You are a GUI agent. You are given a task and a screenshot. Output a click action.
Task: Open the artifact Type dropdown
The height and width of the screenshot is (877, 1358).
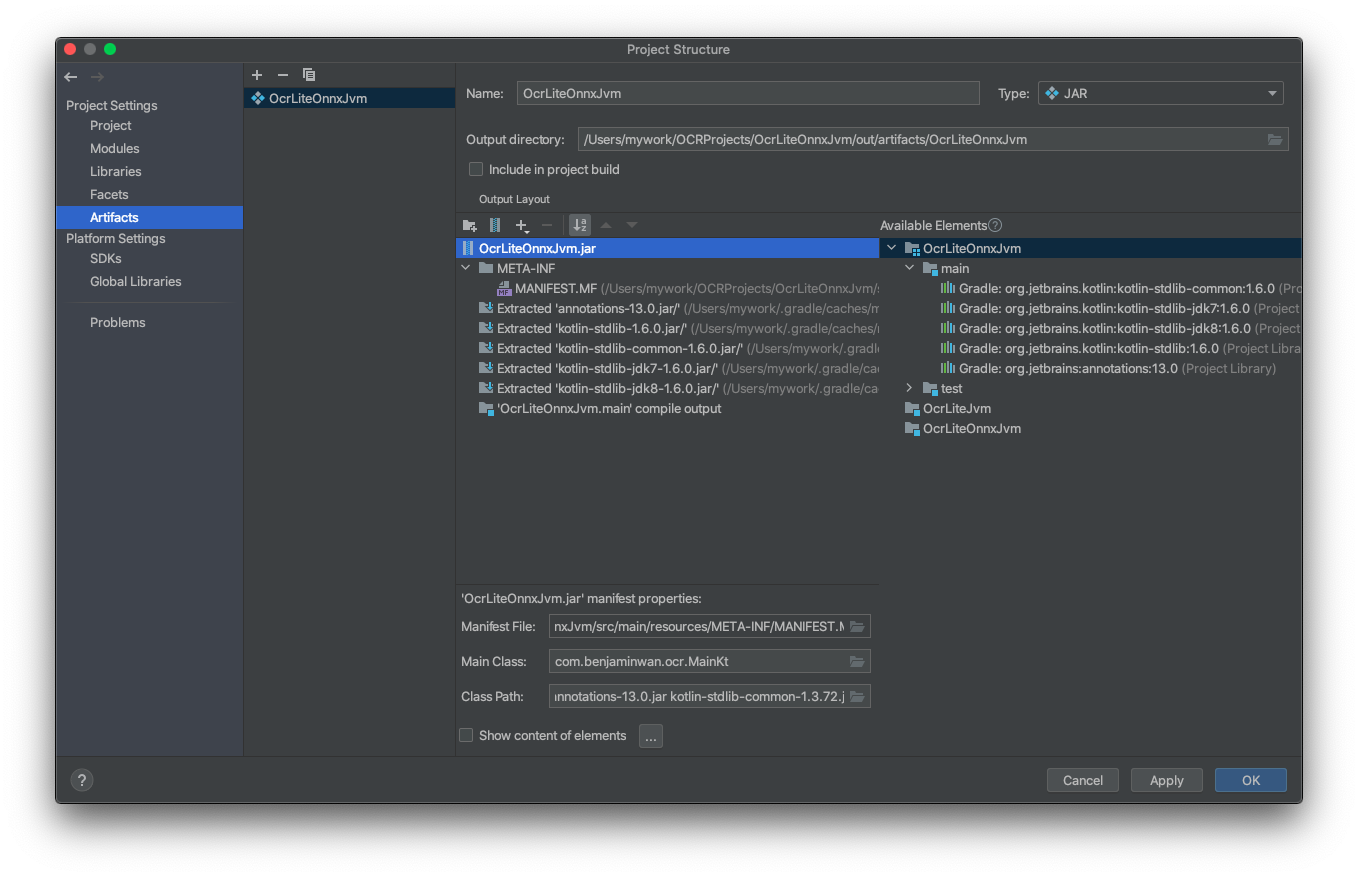1161,93
